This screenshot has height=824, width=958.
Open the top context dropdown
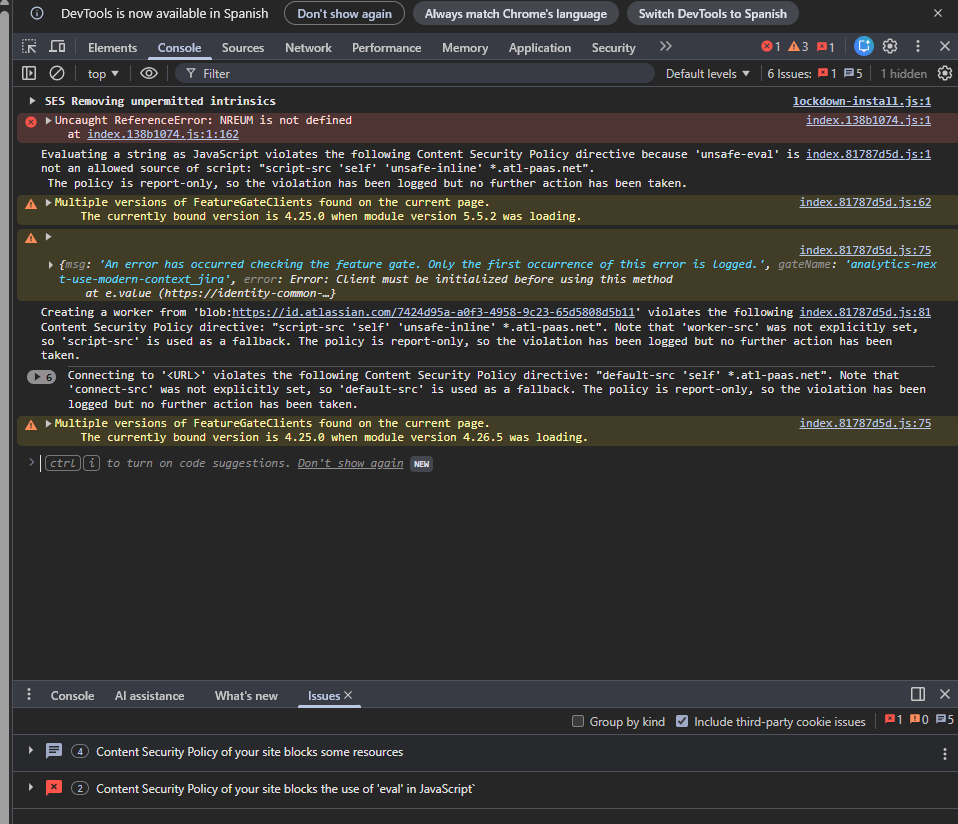[103, 73]
